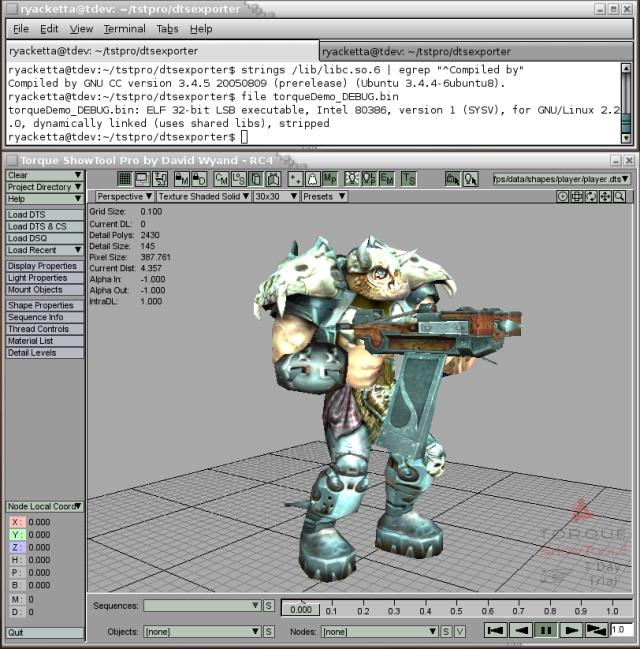The height and width of the screenshot is (649, 640).
Task: Toggle the shining light bulb icon
Action: click(x=351, y=179)
